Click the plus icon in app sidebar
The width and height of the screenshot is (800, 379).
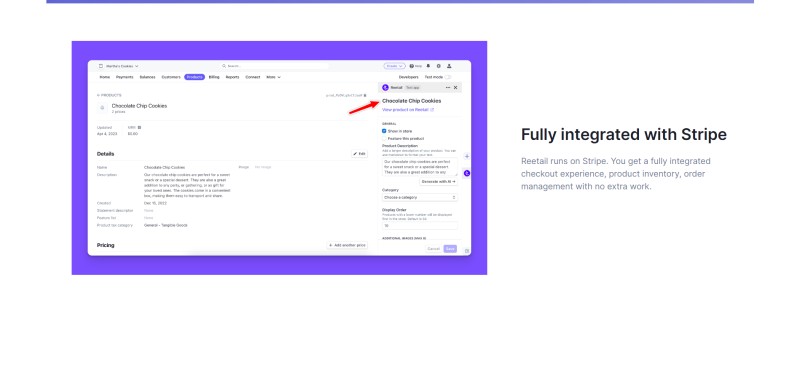click(466, 157)
